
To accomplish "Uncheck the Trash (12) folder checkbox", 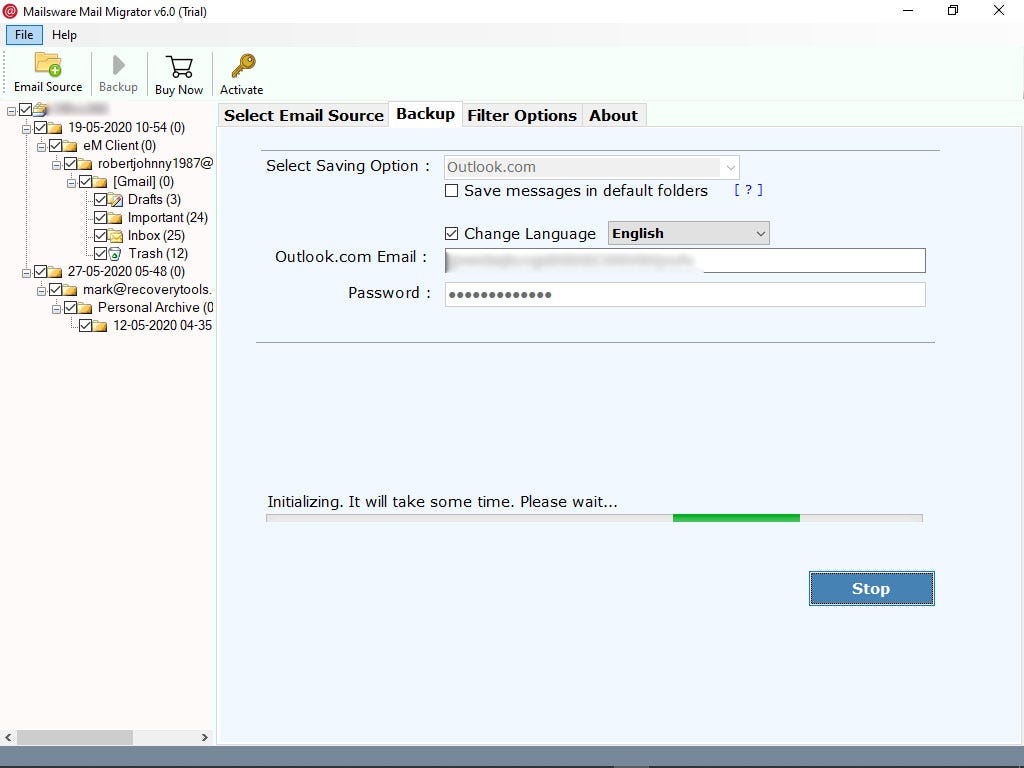I will tap(100, 253).
